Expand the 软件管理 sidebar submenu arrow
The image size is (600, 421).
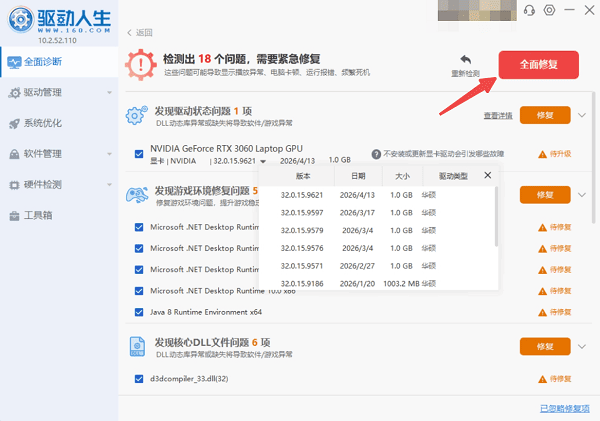click(109, 154)
